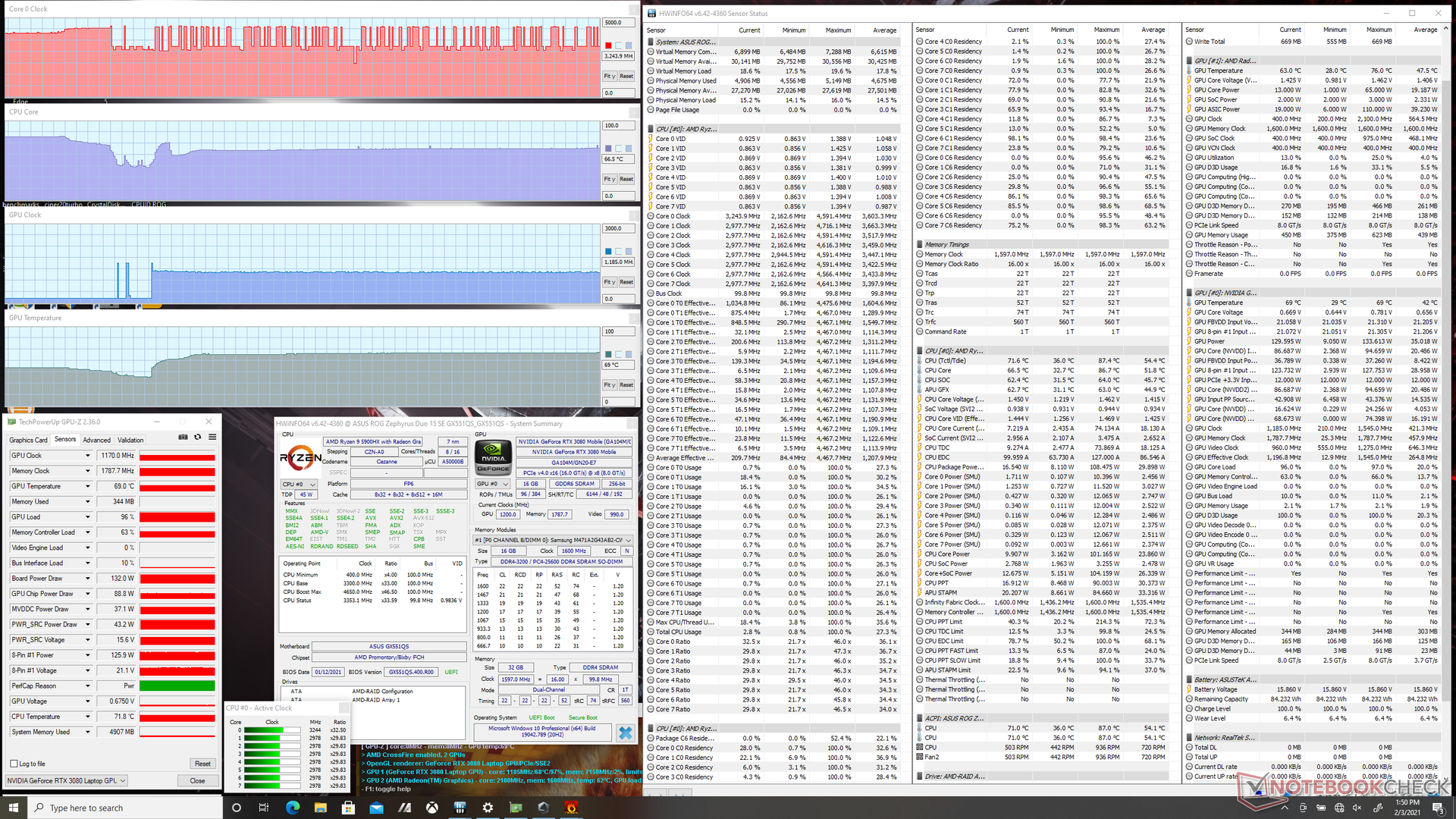
Task: Open Microsoft Edge from taskbar
Action: point(293,808)
